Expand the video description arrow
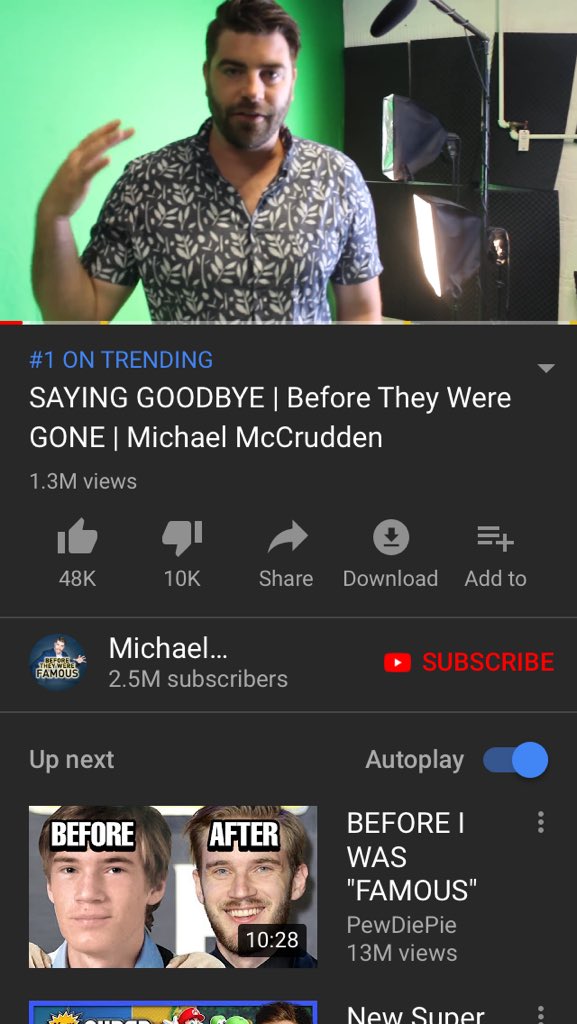 pos(546,368)
